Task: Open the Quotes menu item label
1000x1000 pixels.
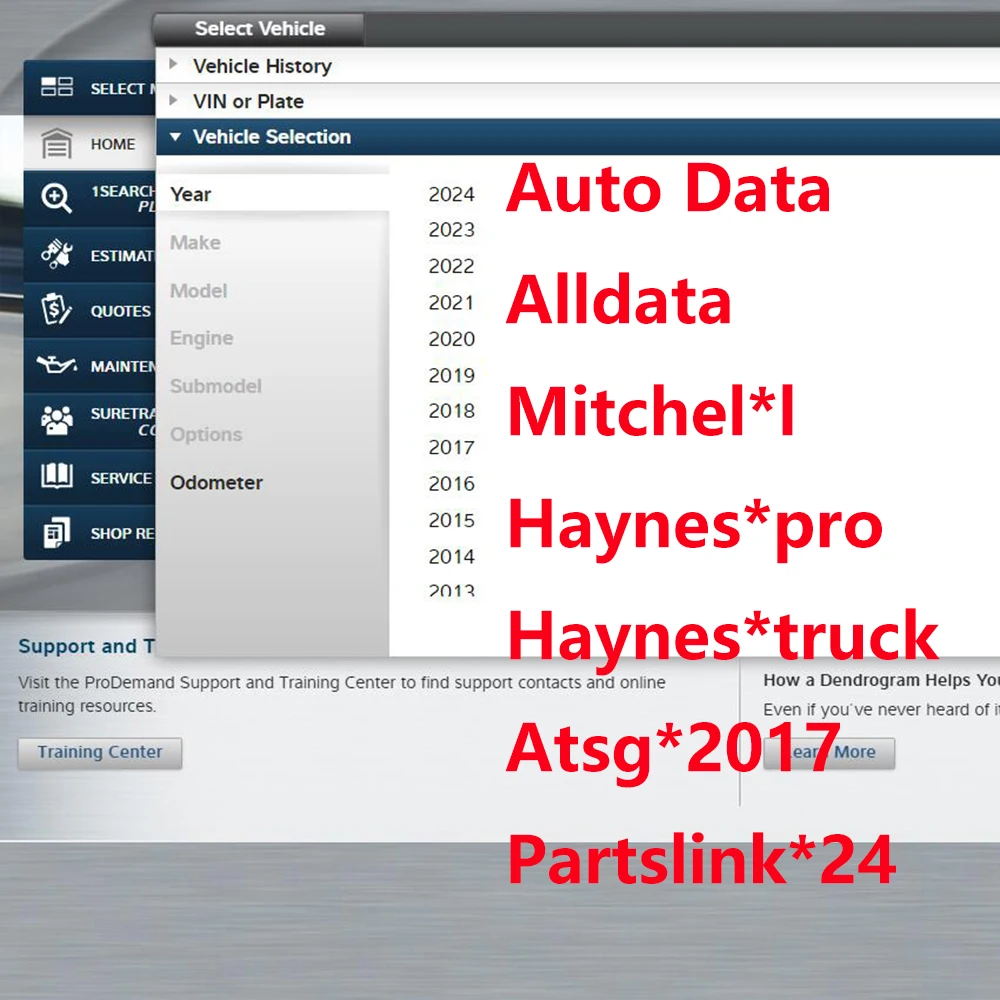Action: tap(121, 311)
